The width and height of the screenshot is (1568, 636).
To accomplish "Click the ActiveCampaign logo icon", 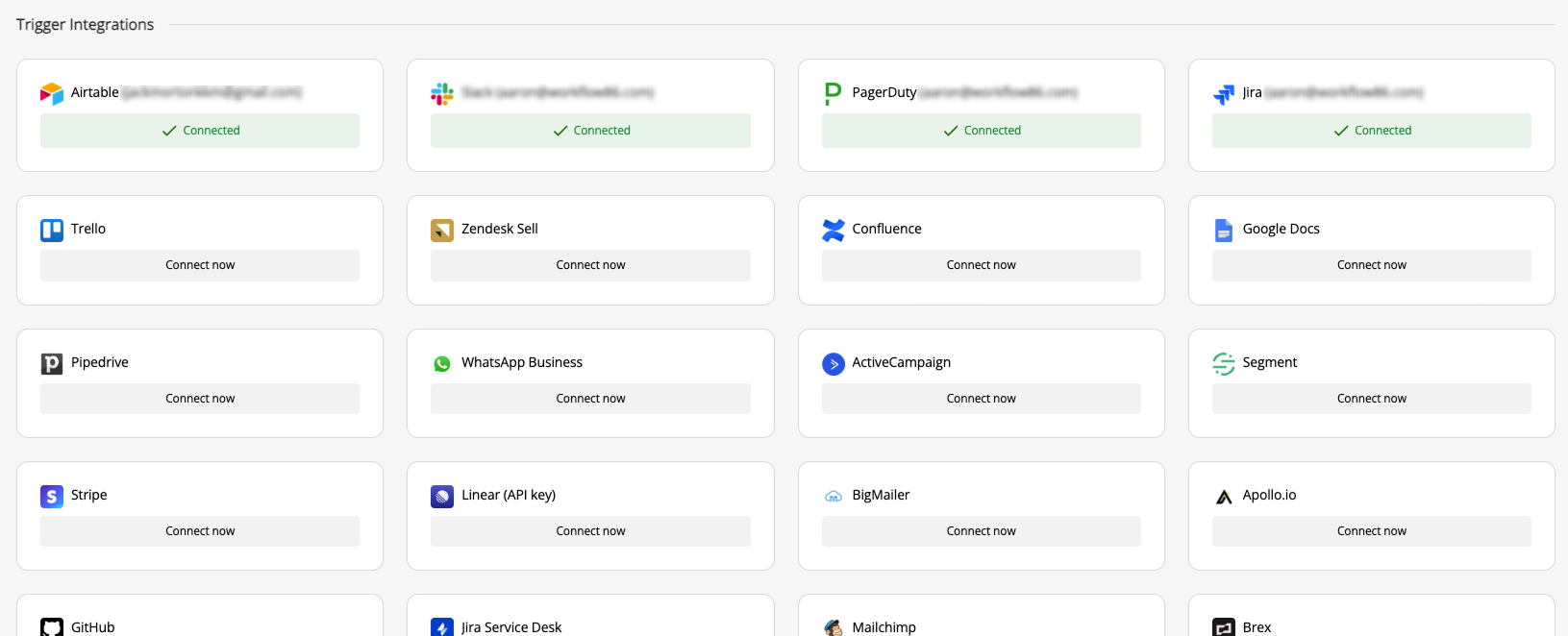I will 833,363.
